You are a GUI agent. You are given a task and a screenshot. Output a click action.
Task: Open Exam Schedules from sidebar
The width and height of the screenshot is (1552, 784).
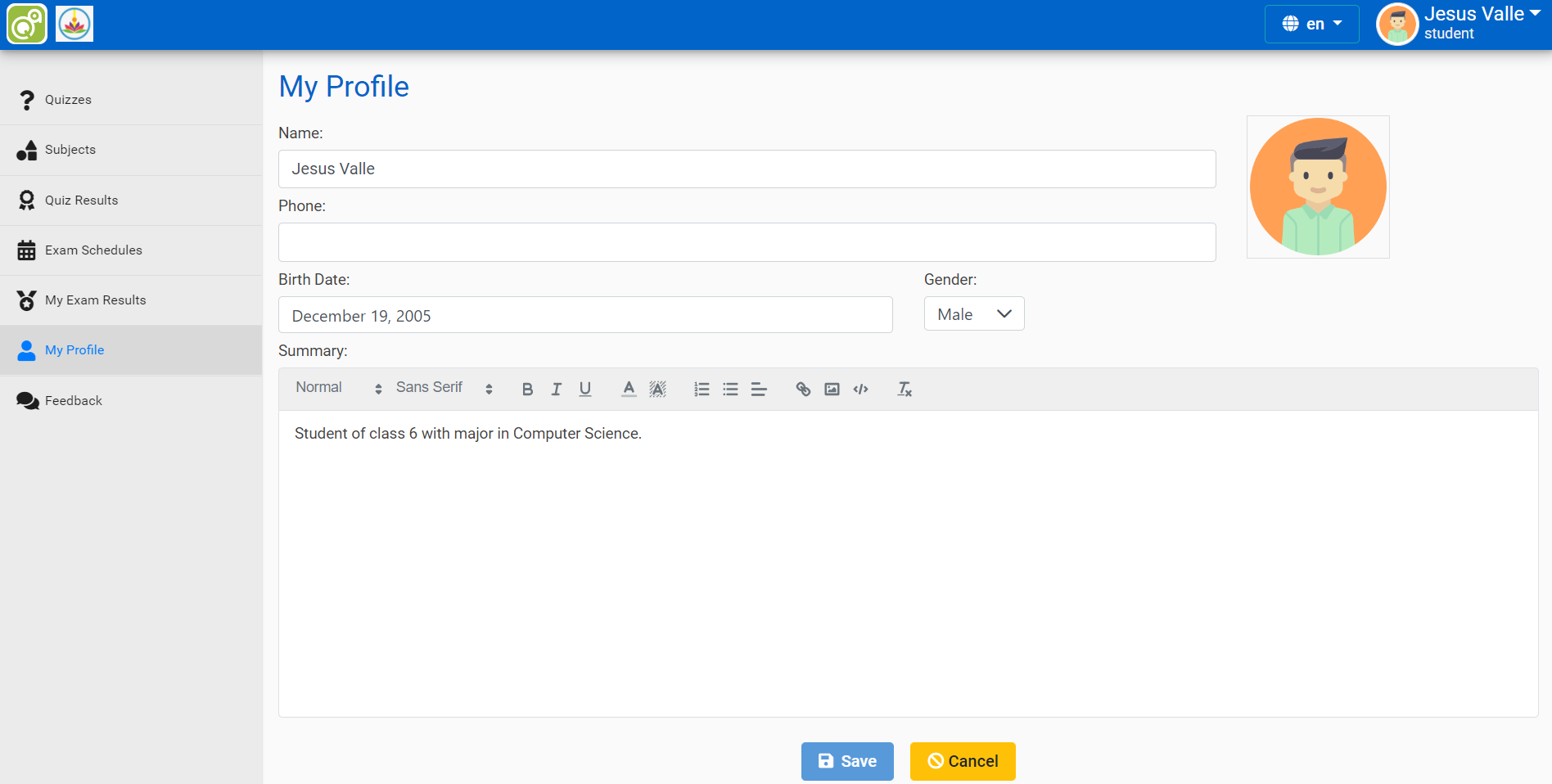point(93,250)
